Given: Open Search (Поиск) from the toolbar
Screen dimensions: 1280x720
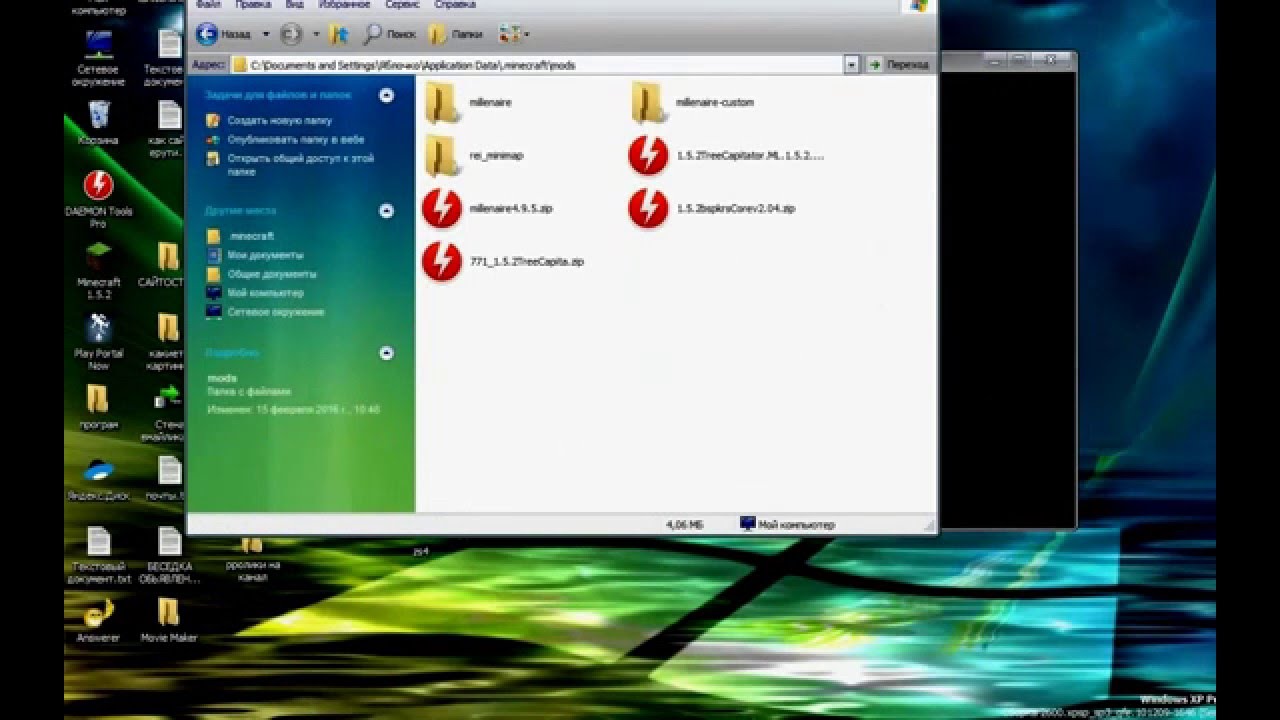Looking at the screenshot, I should coord(389,35).
